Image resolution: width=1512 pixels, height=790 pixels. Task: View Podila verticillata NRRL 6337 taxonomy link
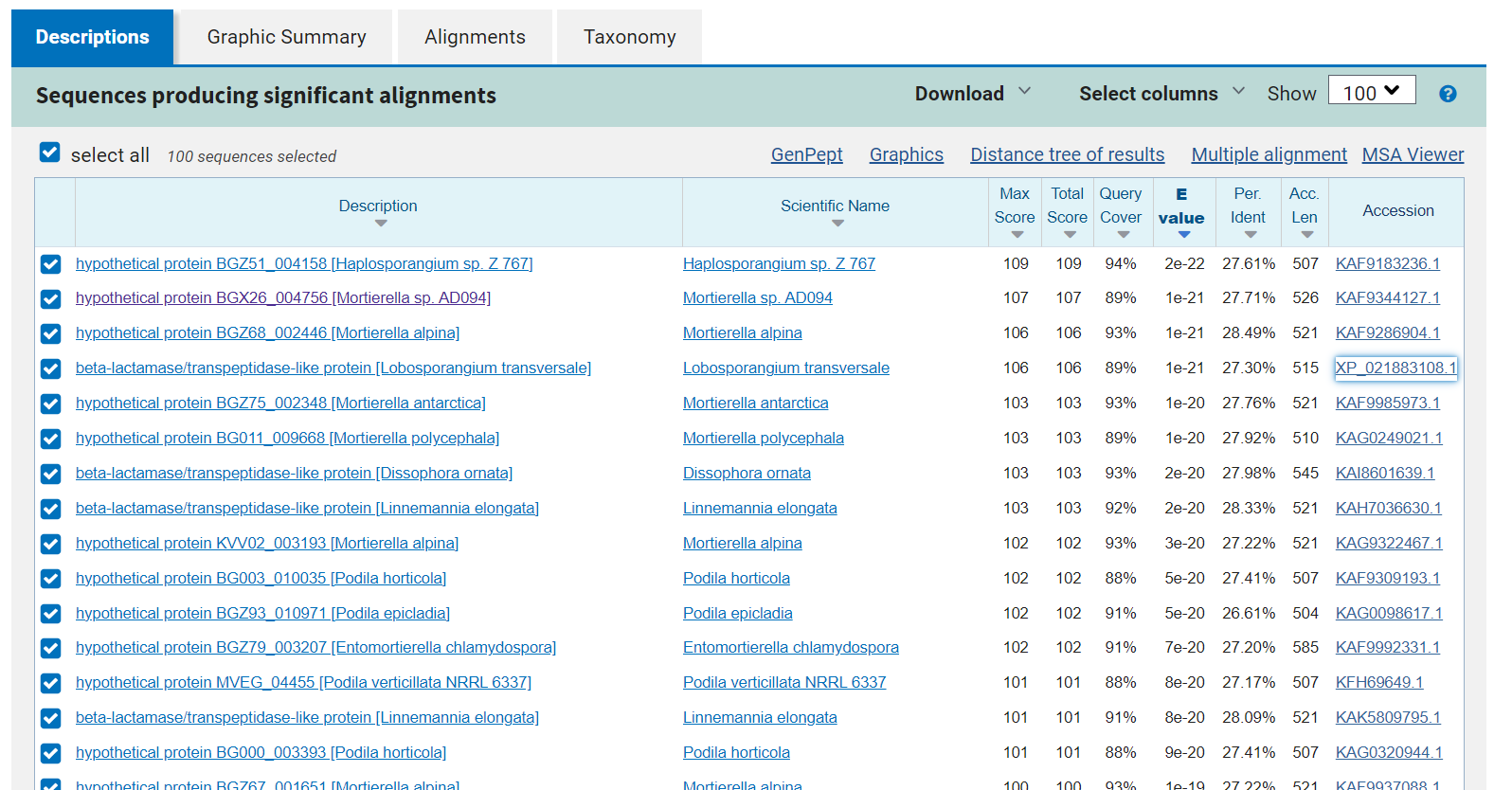[784, 682]
